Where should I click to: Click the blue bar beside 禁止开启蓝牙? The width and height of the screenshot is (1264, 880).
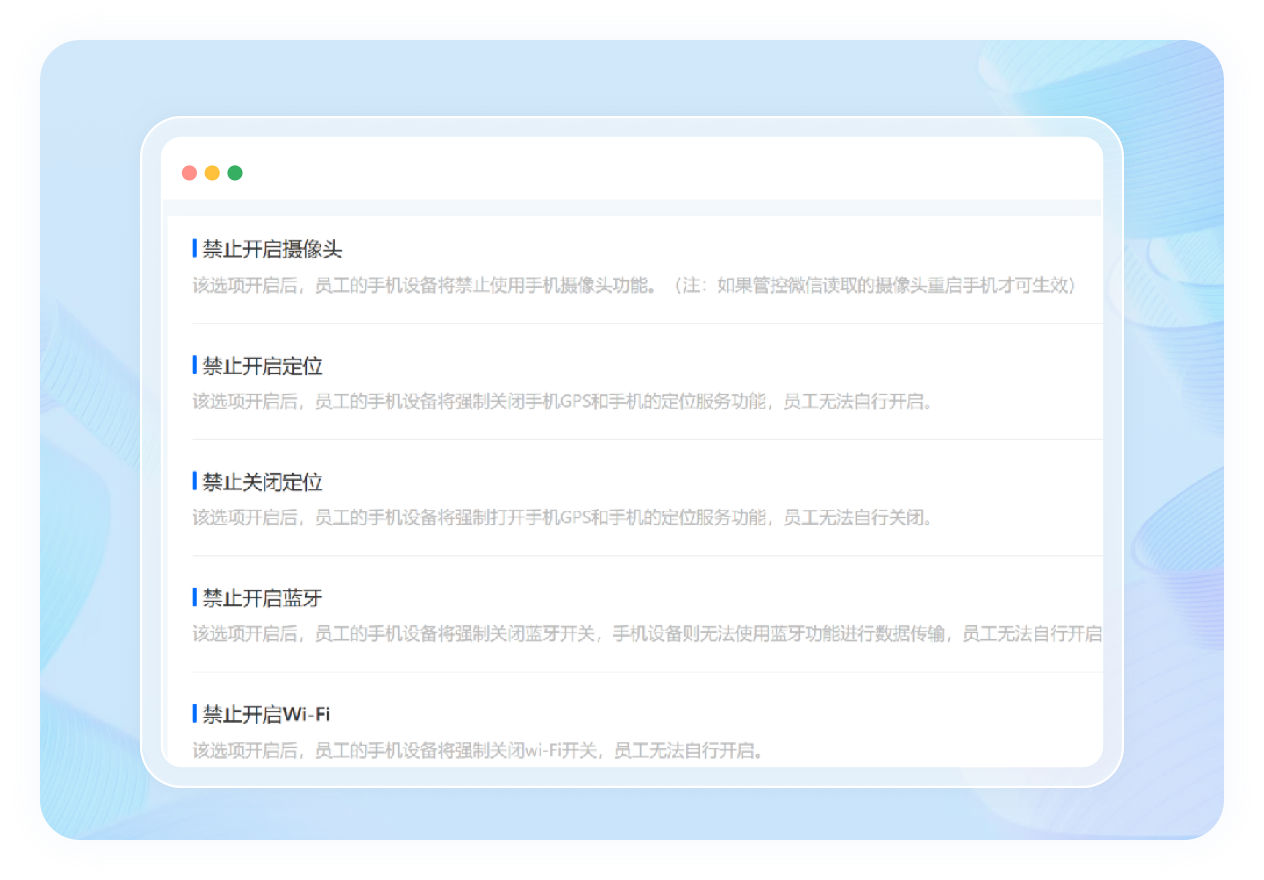point(194,597)
